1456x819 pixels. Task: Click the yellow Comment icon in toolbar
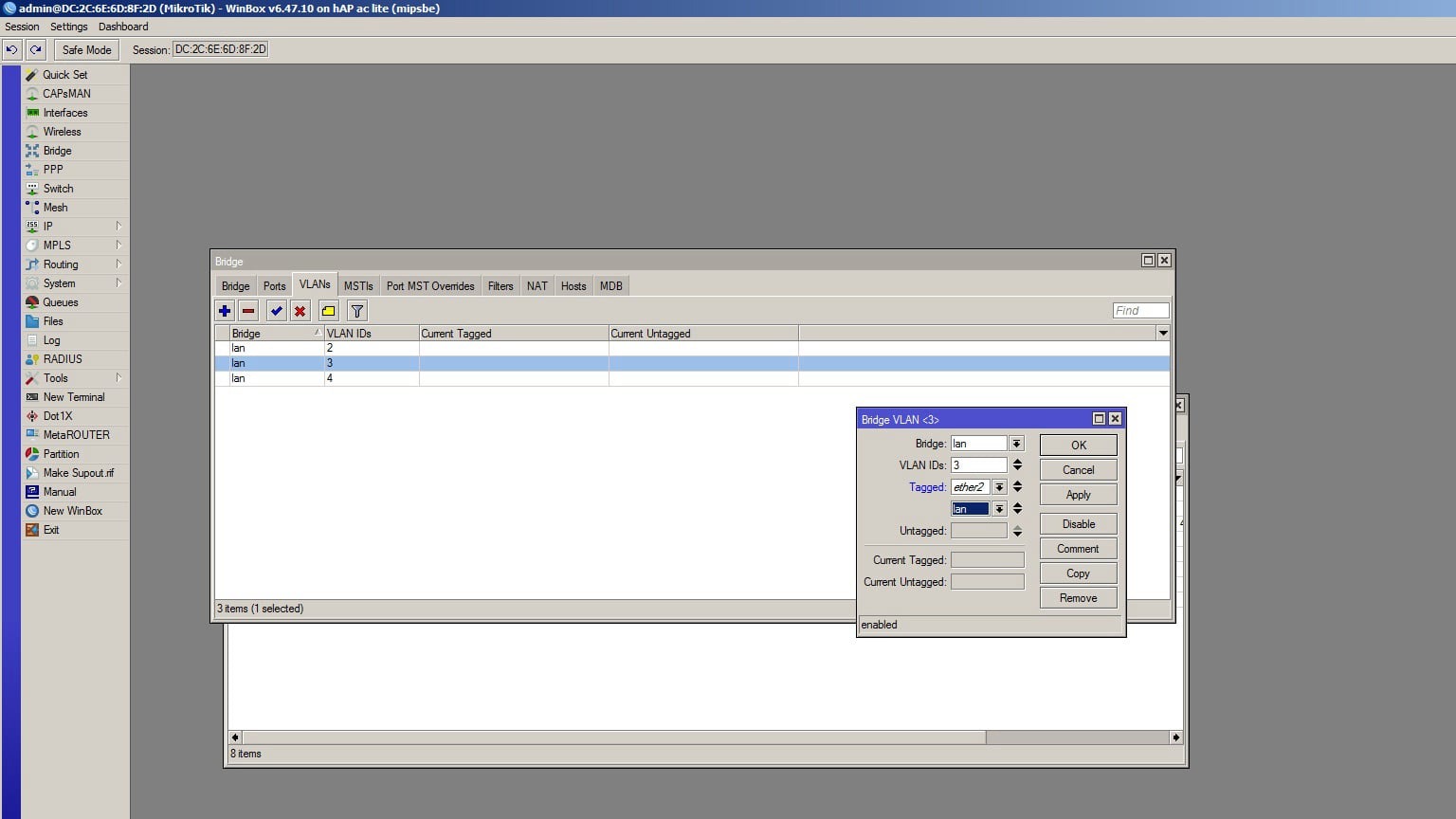click(x=328, y=311)
